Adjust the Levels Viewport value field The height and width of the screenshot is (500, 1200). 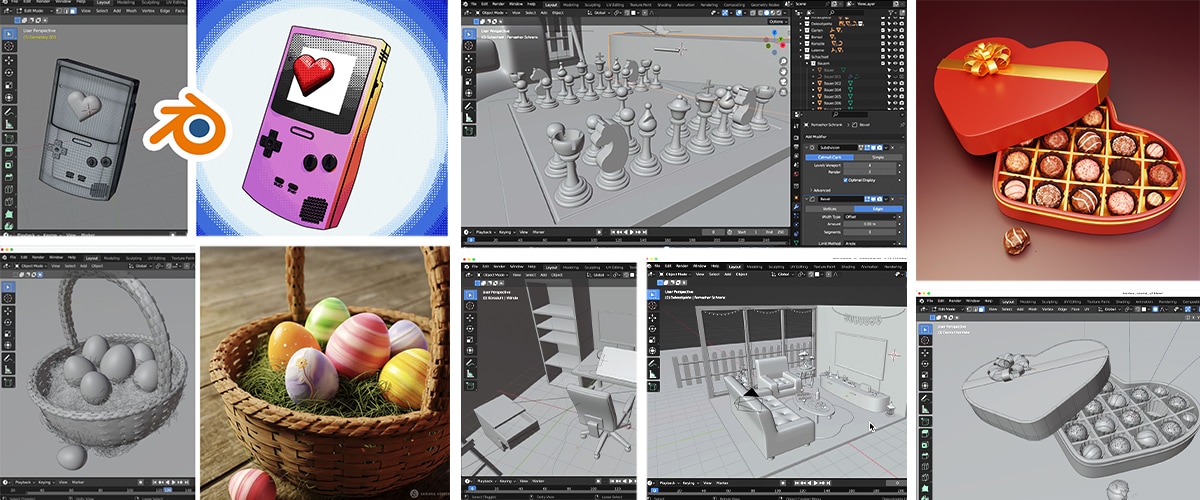pyautogui.click(x=870, y=164)
